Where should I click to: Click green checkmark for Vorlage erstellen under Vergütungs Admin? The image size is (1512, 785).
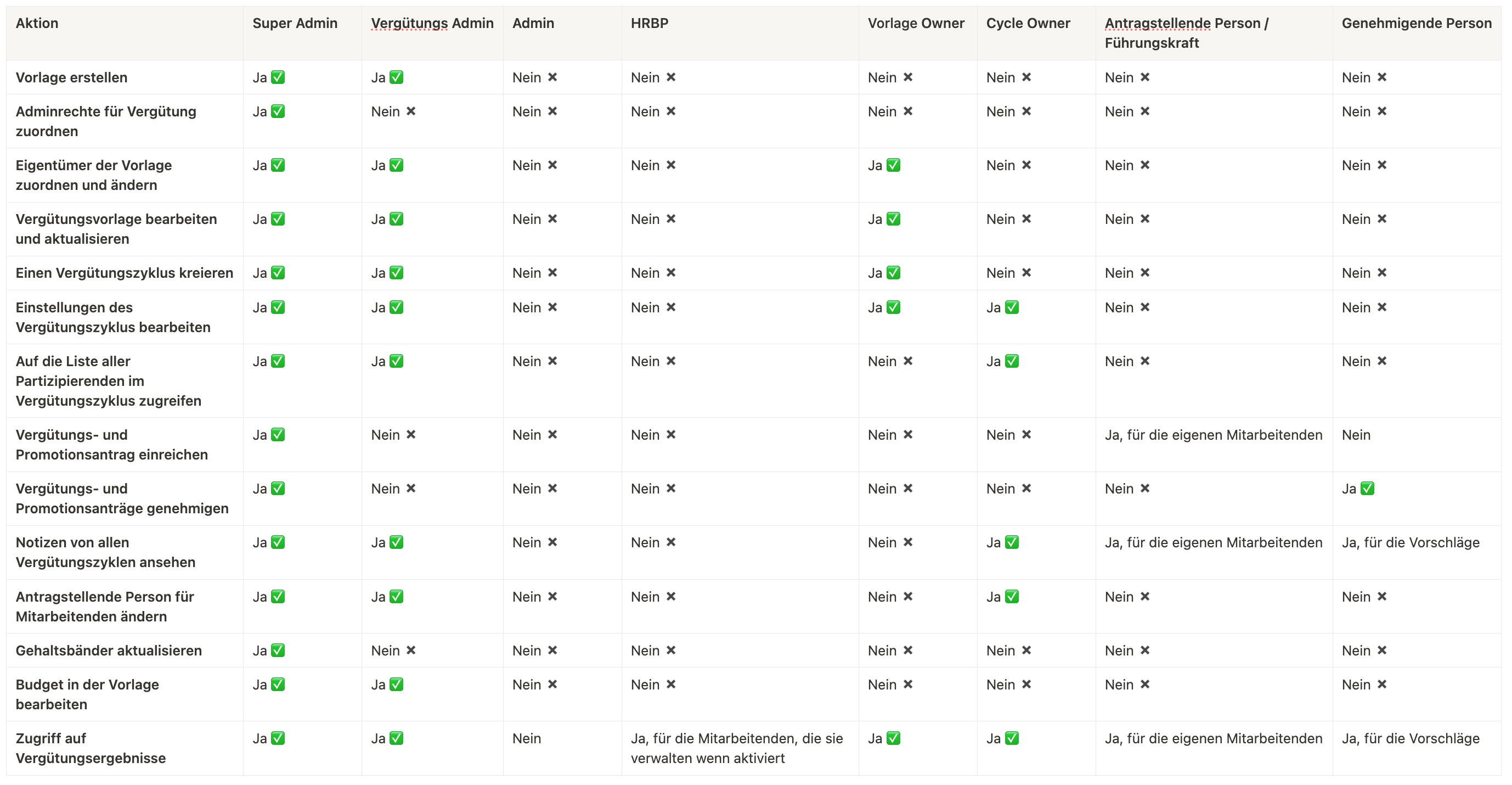tap(396, 77)
